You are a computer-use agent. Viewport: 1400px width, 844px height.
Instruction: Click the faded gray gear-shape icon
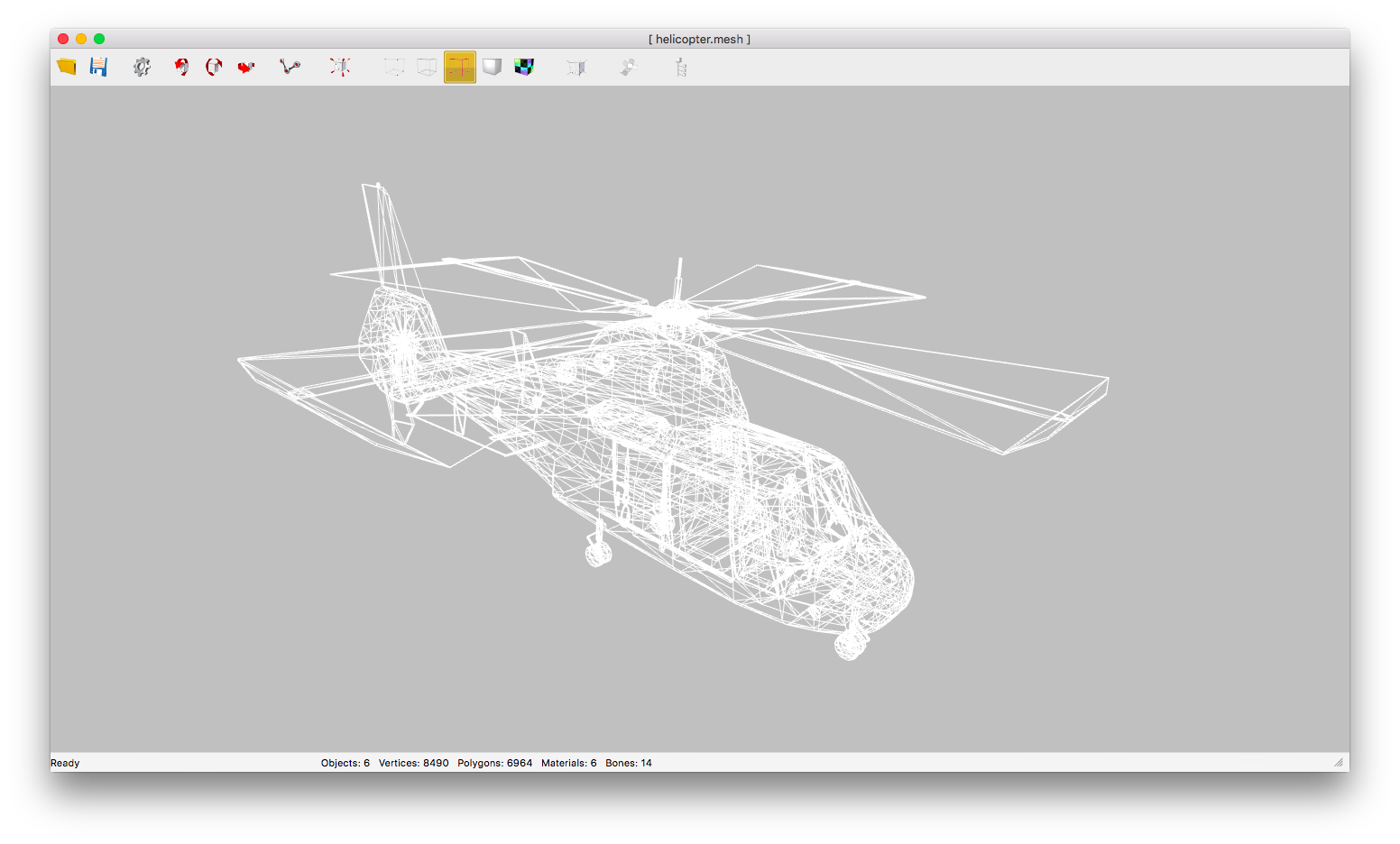(x=629, y=67)
